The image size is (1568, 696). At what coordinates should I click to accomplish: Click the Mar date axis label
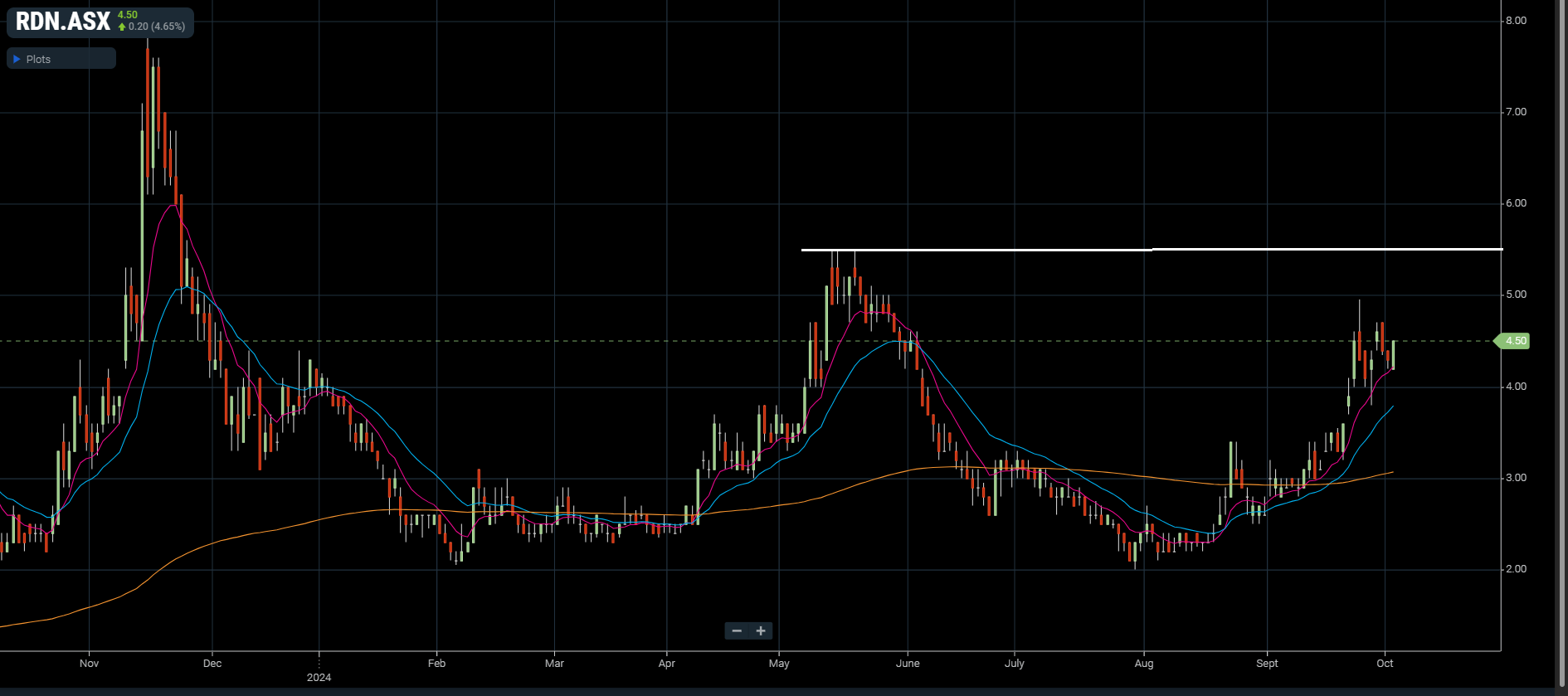554,664
